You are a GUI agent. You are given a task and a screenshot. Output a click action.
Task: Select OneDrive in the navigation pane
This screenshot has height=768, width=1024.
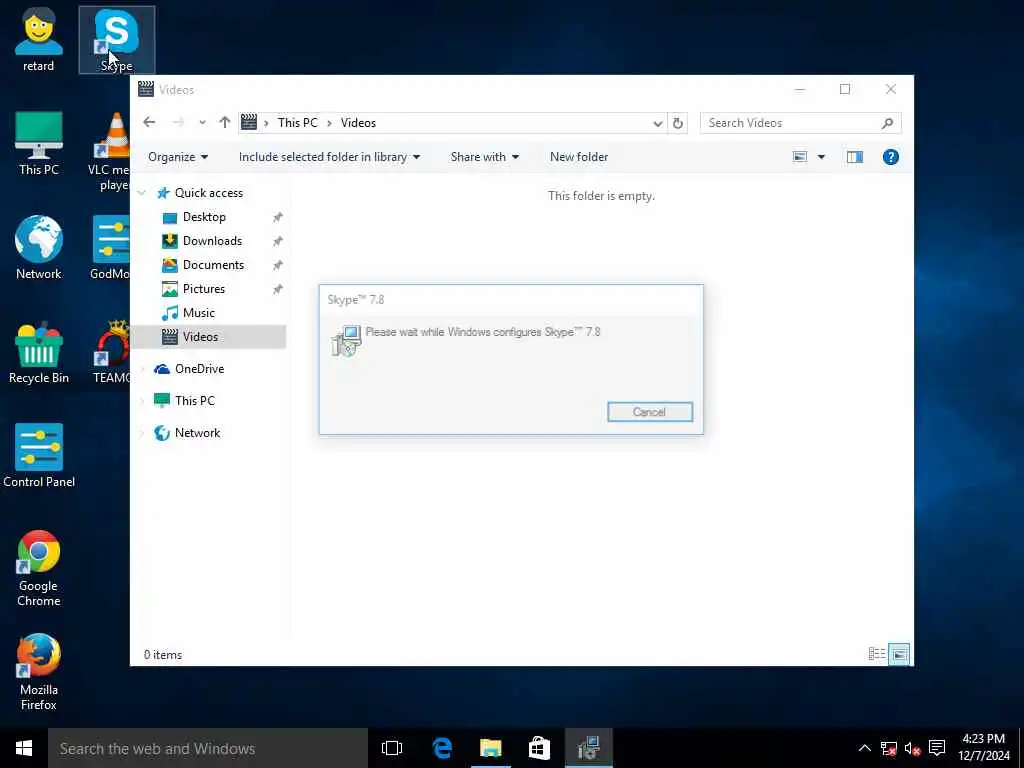199,369
